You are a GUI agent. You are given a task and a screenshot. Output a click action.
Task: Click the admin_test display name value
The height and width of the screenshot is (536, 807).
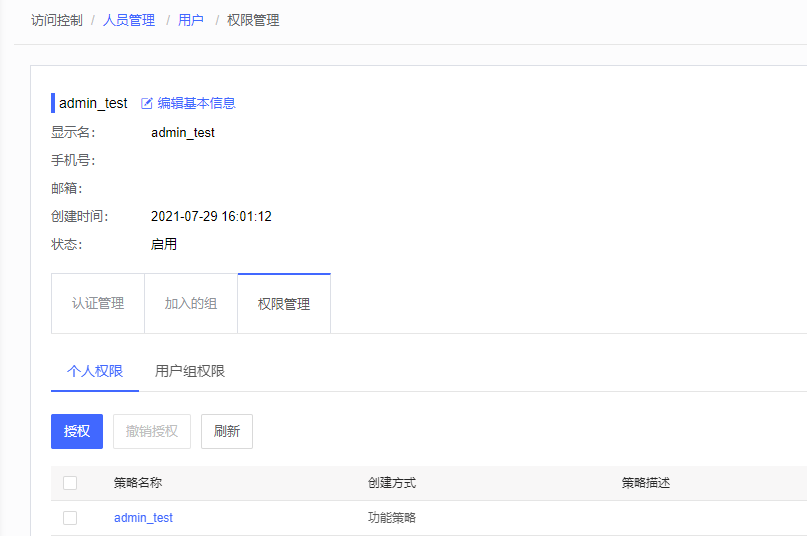point(183,133)
